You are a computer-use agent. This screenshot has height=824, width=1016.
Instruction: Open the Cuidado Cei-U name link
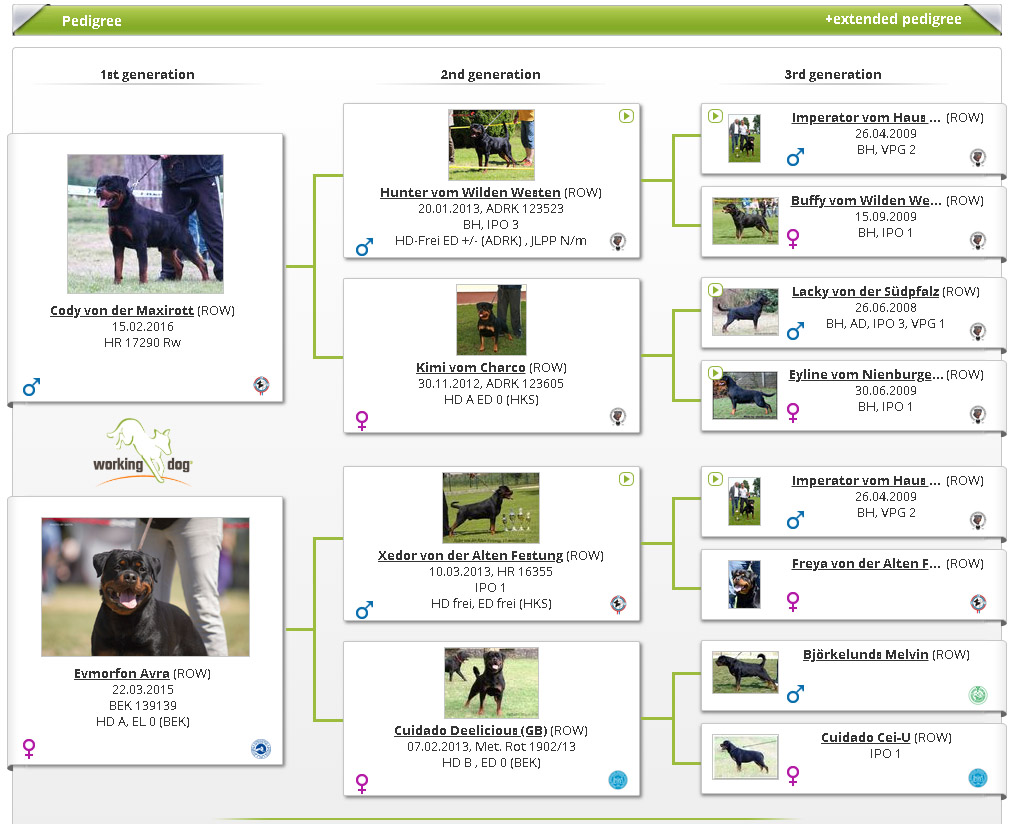[x=865, y=738]
